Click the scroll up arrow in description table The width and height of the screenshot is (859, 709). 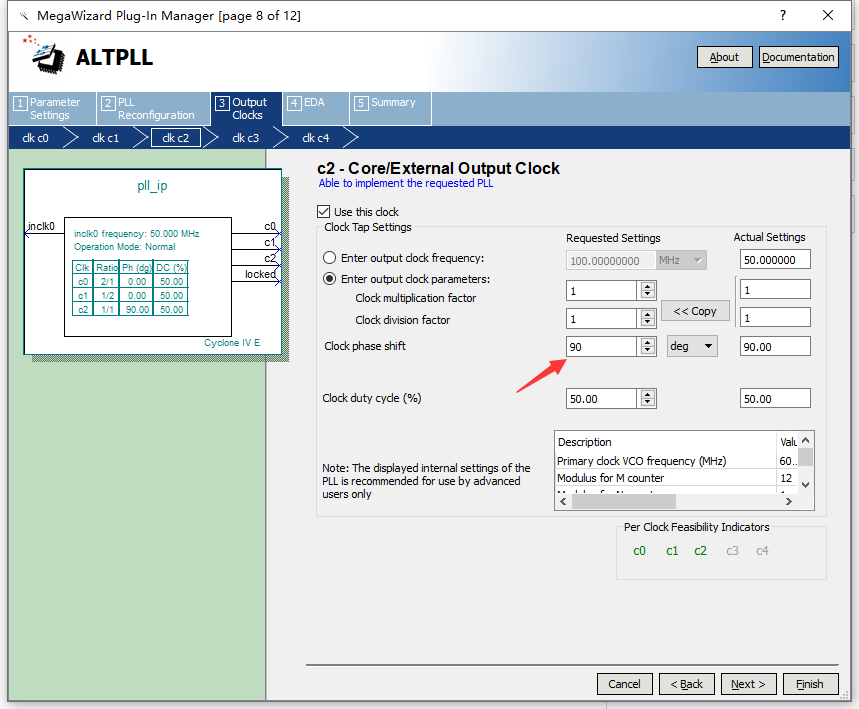point(805,440)
